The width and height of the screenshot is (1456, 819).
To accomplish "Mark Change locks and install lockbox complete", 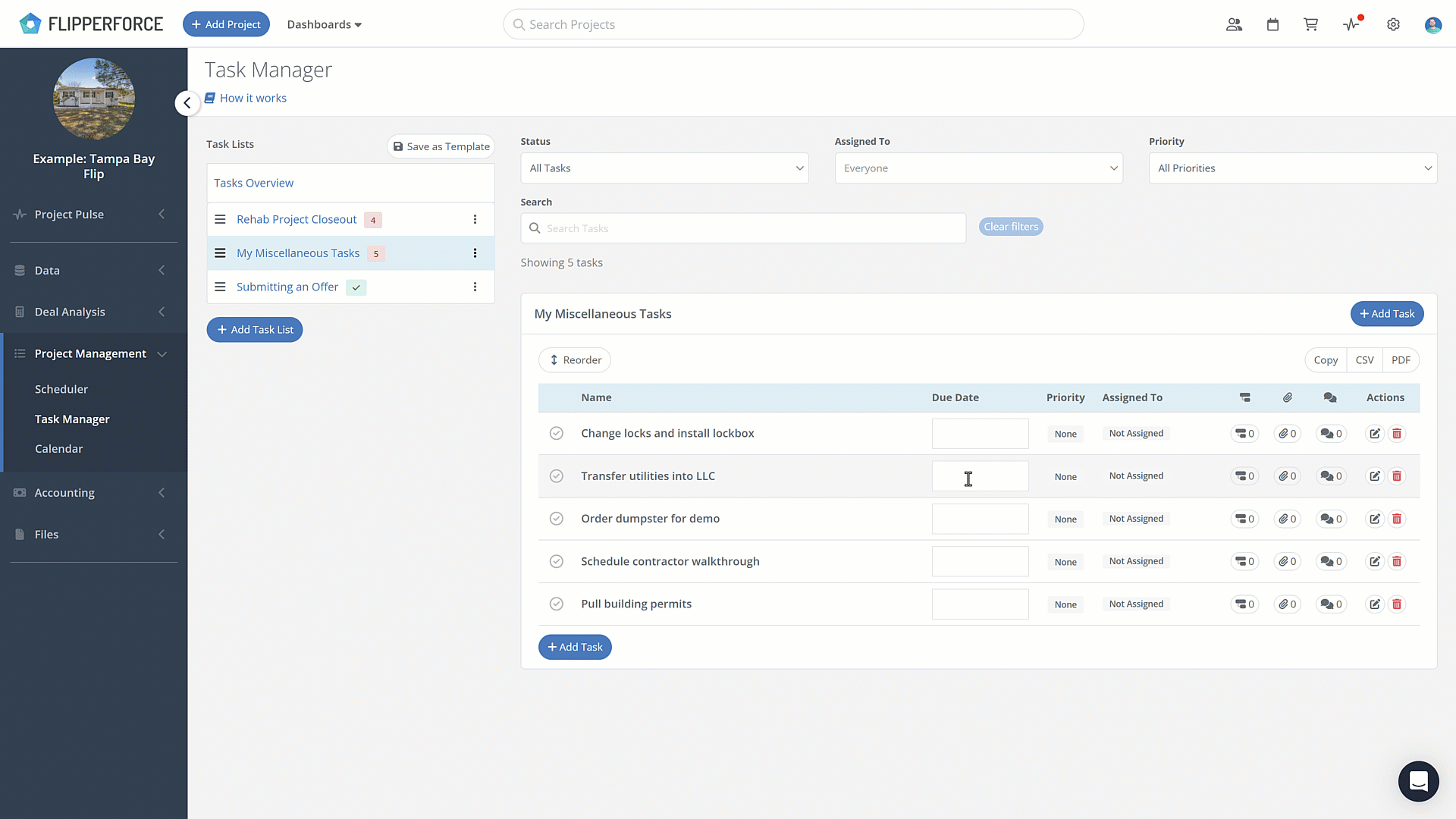I will click(x=557, y=433).
